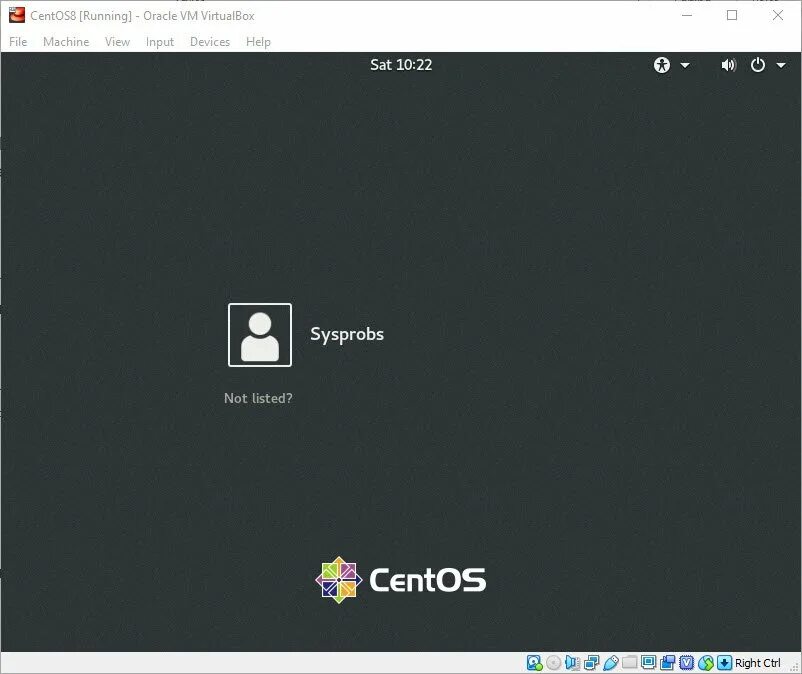Screen dimensions: 802x674
Task: Click the power icon in top bar
Action: coord(758,65)
